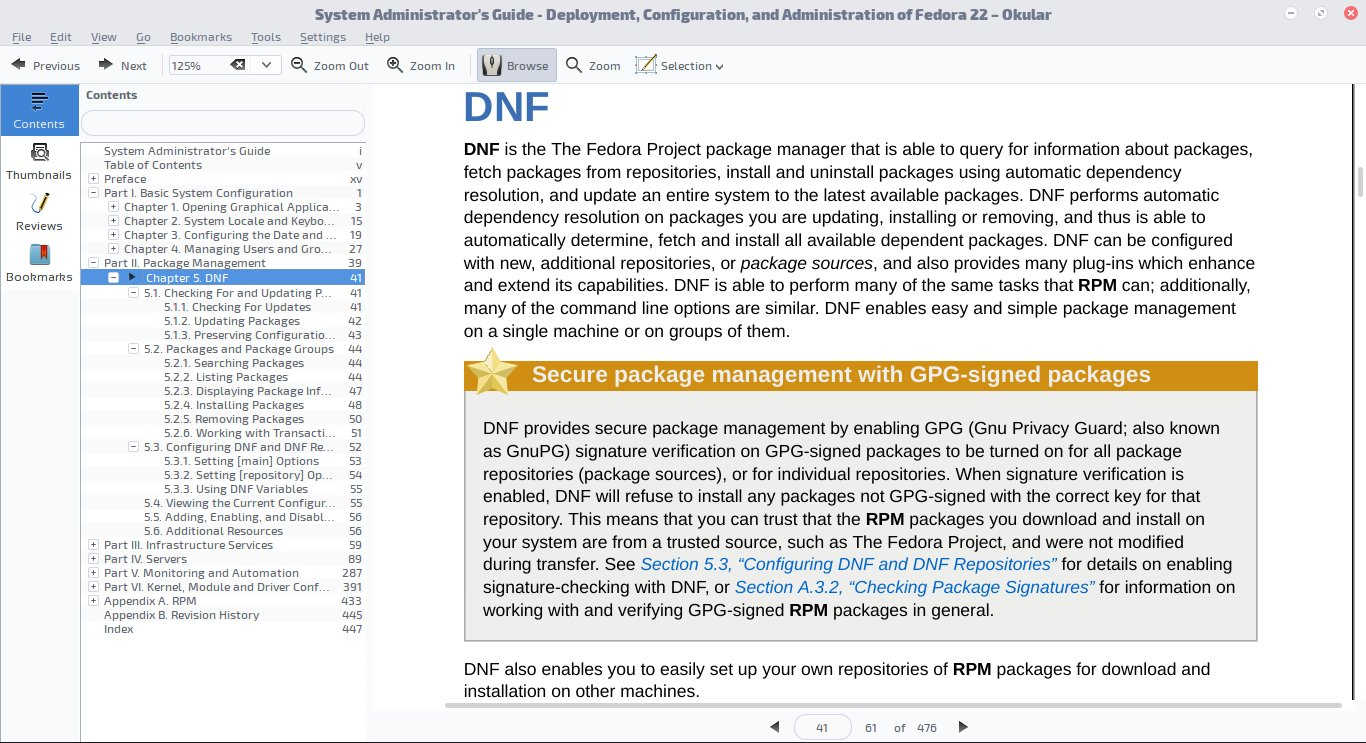Open the Tools menu

click(x=266, y=37)
